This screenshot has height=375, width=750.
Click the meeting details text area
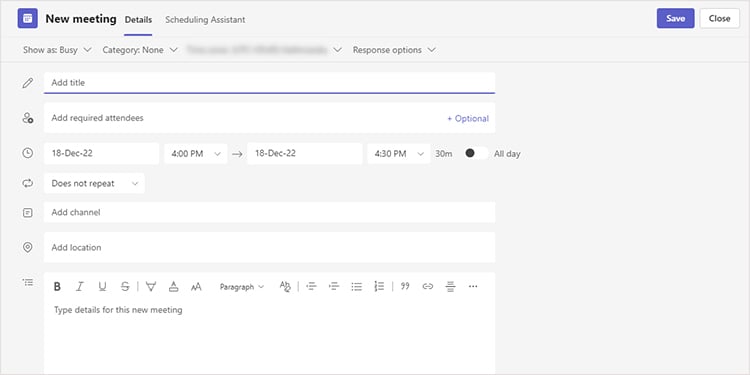pyautogui.click(x=269, y=337)
